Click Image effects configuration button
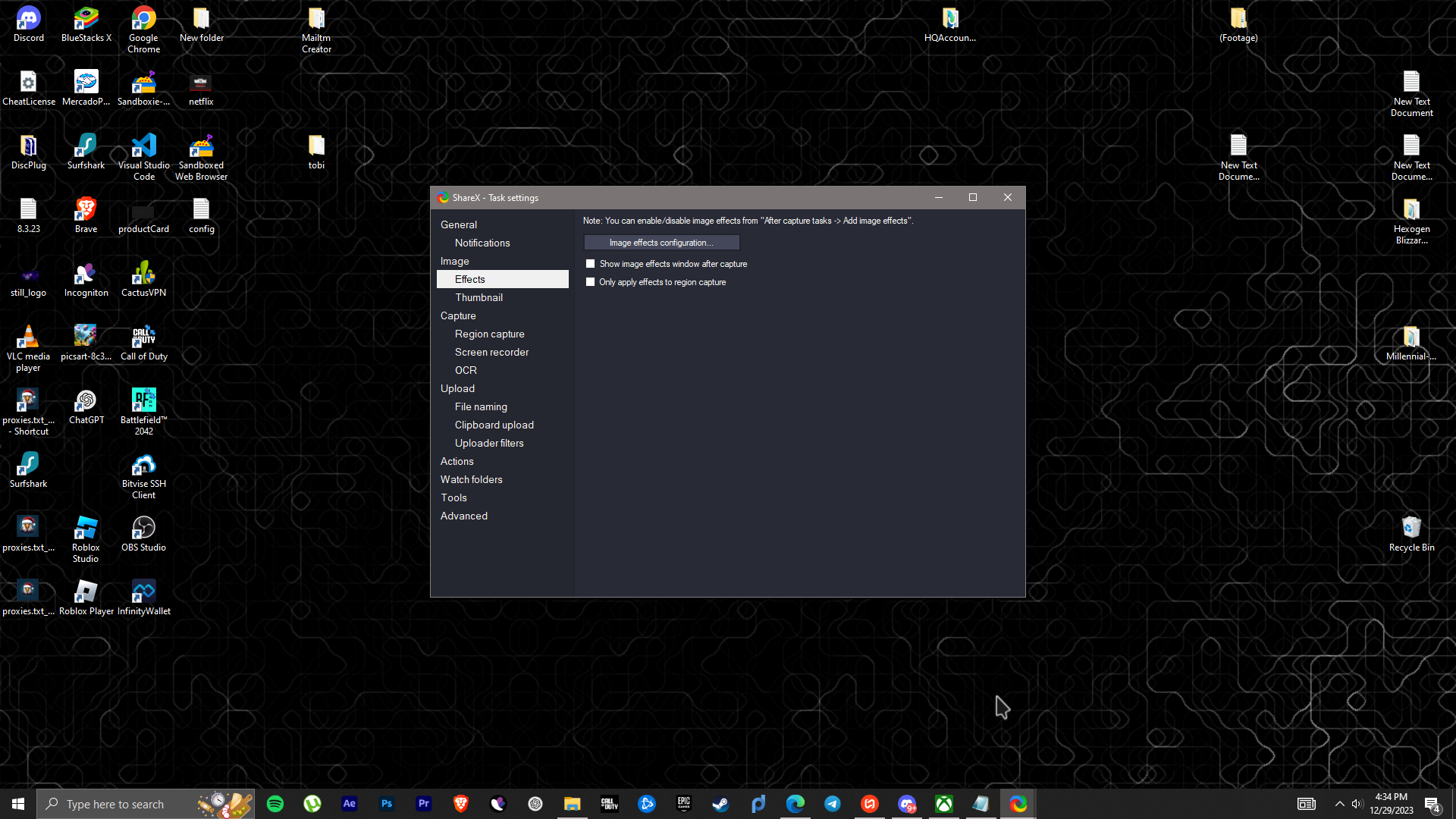Screen dimensions: 1456x819 [x=661, y=243]
